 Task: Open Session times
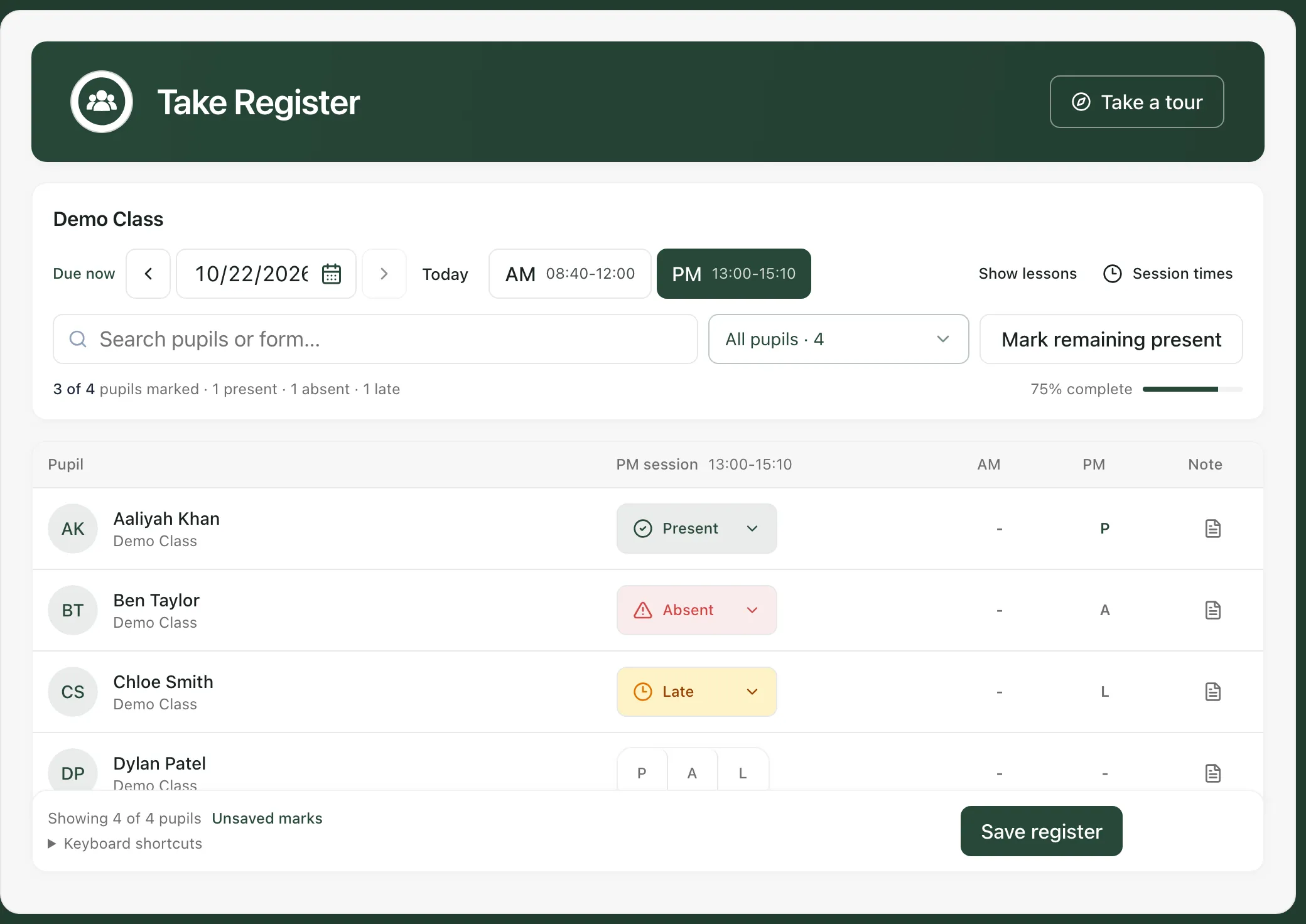point(1168,274)
